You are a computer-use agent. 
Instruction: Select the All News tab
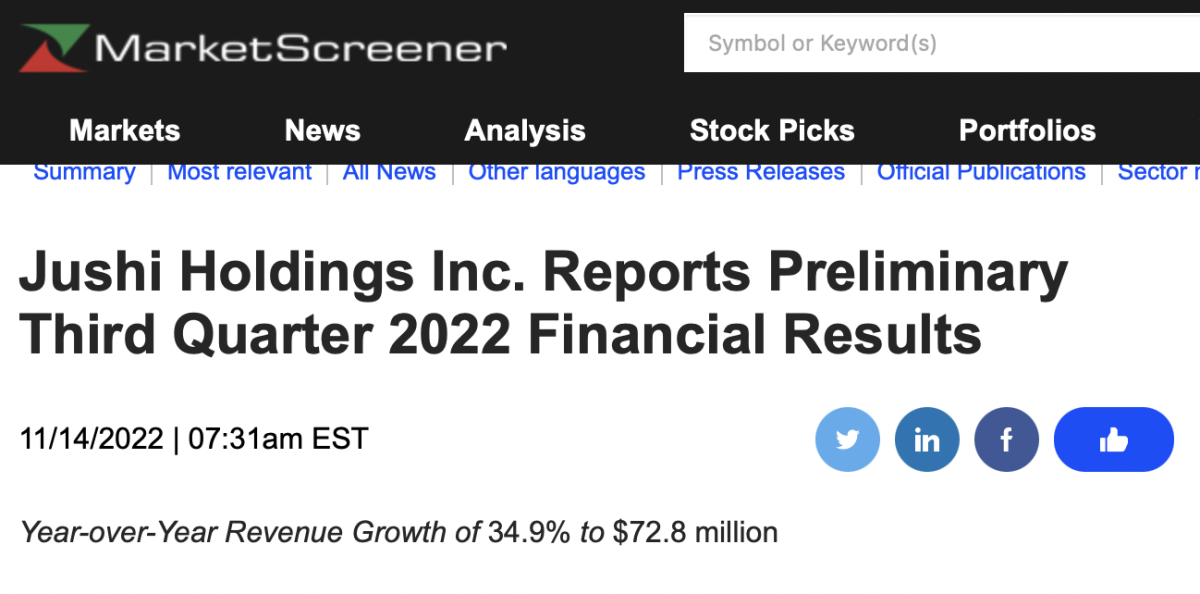pyautogui.click(x=389, y=172)
